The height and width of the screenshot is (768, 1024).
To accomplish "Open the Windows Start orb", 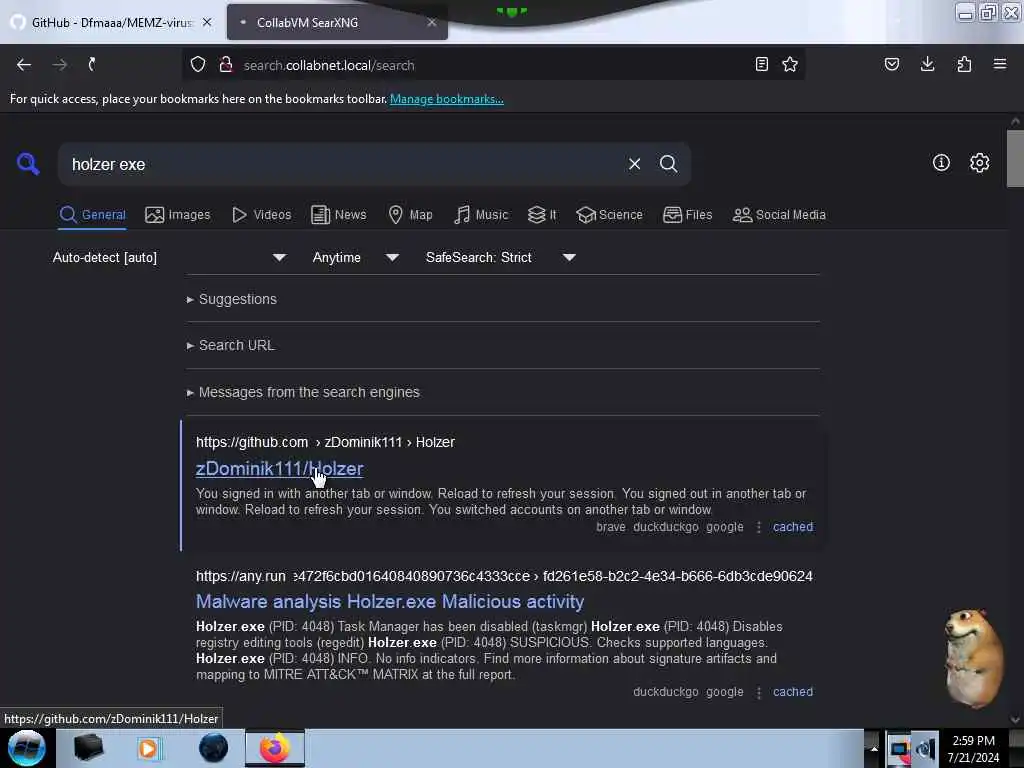I will pyautogui.click(x=27, y=748).
